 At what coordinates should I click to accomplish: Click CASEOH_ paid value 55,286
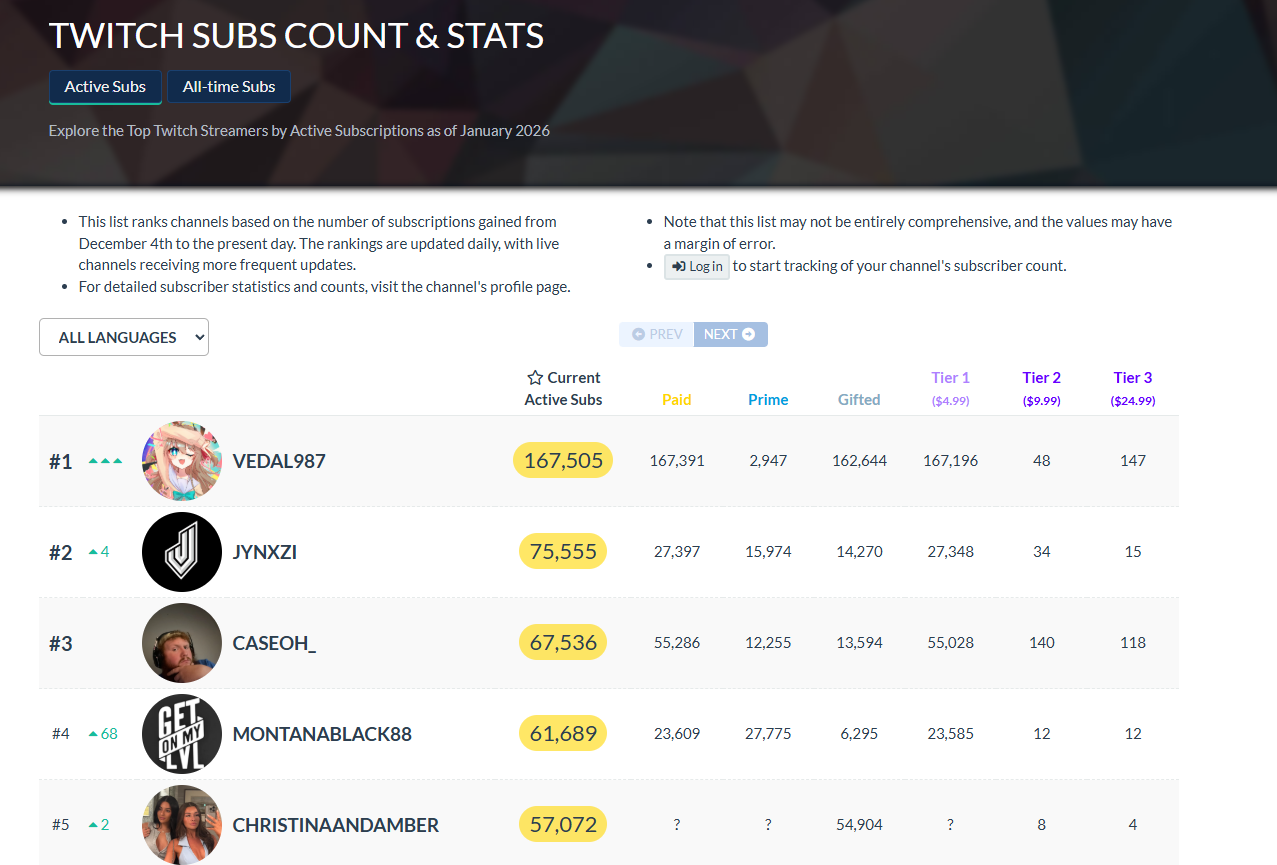point(677,643)
